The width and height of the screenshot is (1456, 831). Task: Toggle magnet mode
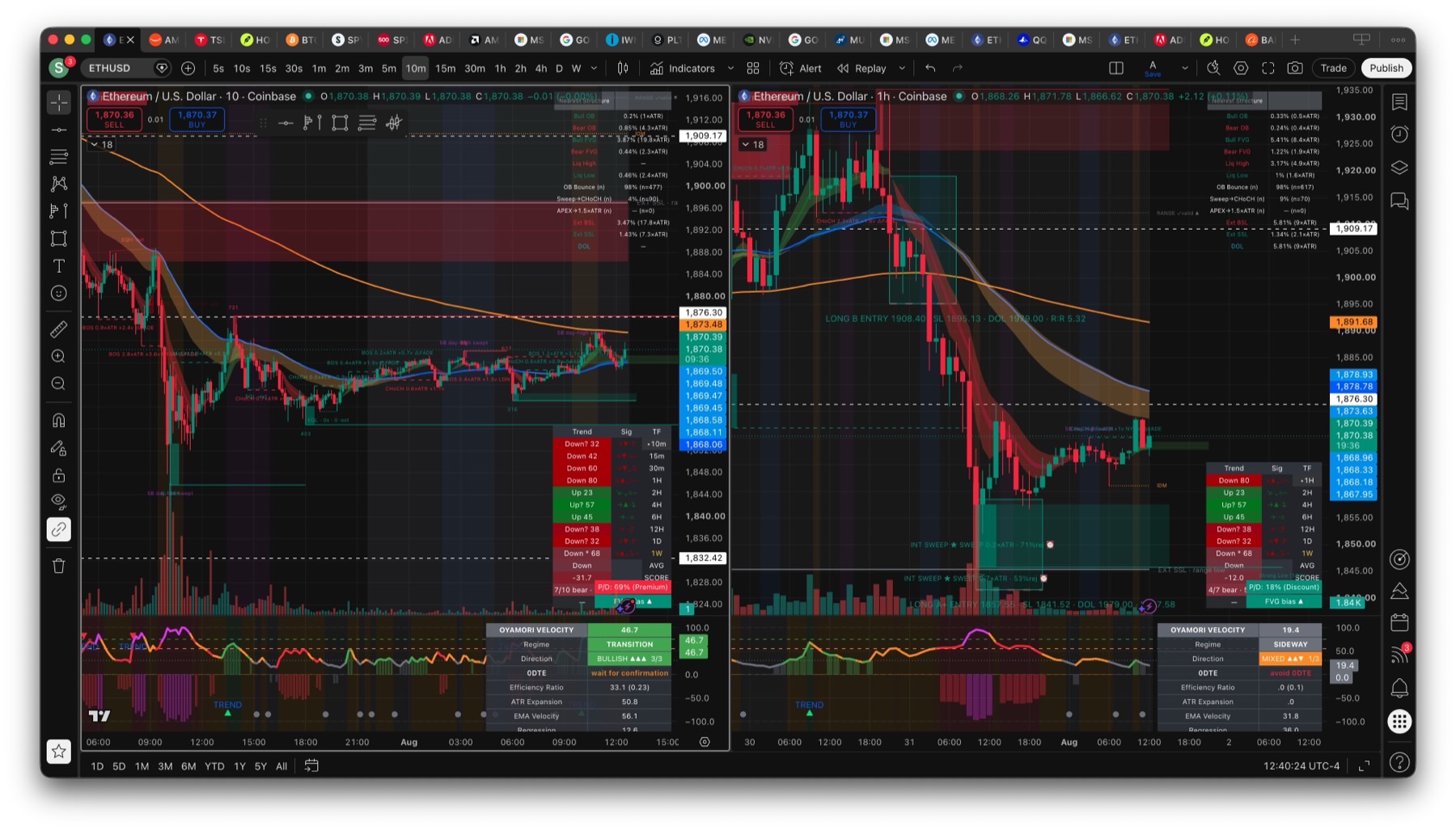pyautogui.click(x=59, y=420)
